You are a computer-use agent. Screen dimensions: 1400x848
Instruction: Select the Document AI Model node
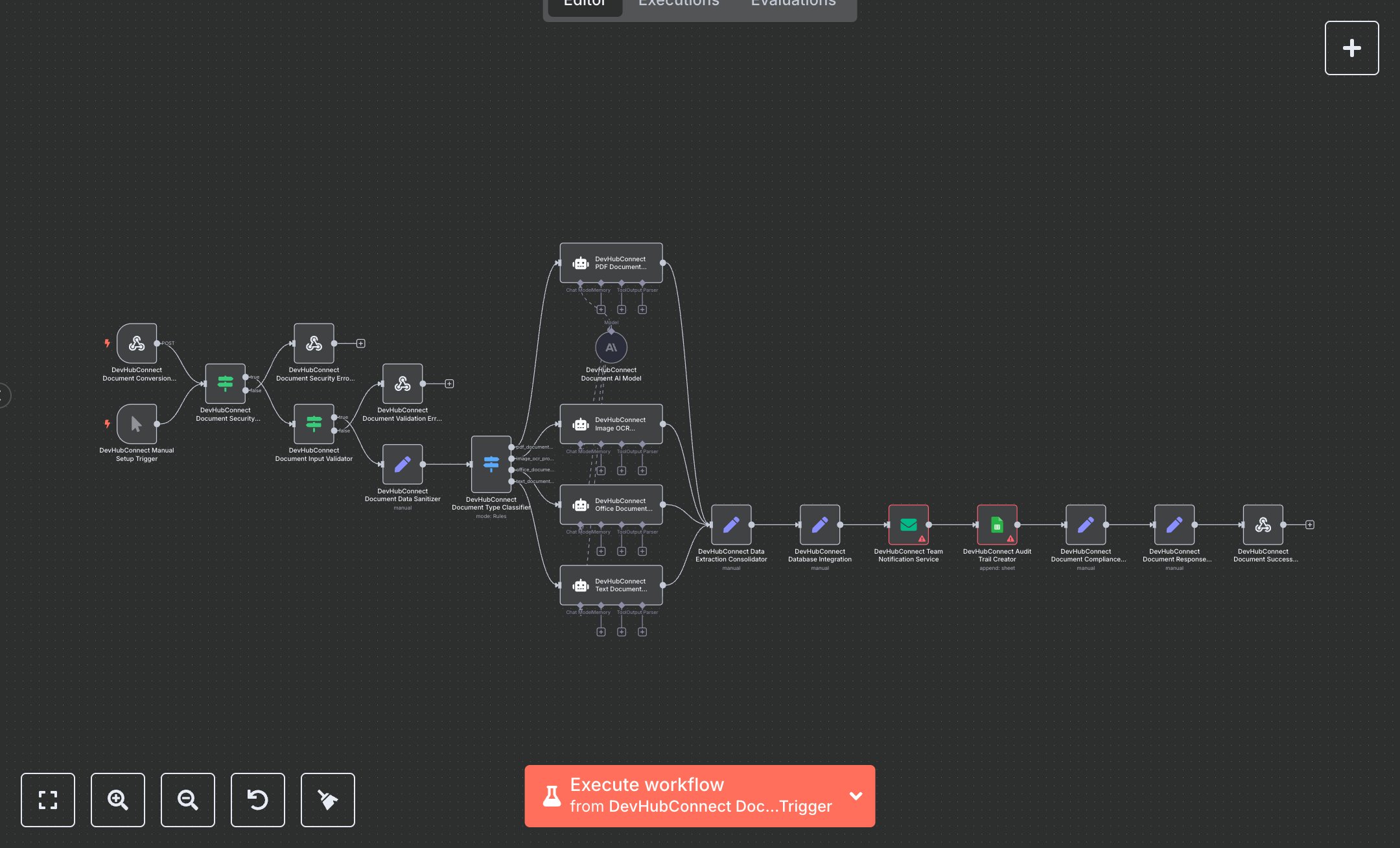click(x=611, y=348)
